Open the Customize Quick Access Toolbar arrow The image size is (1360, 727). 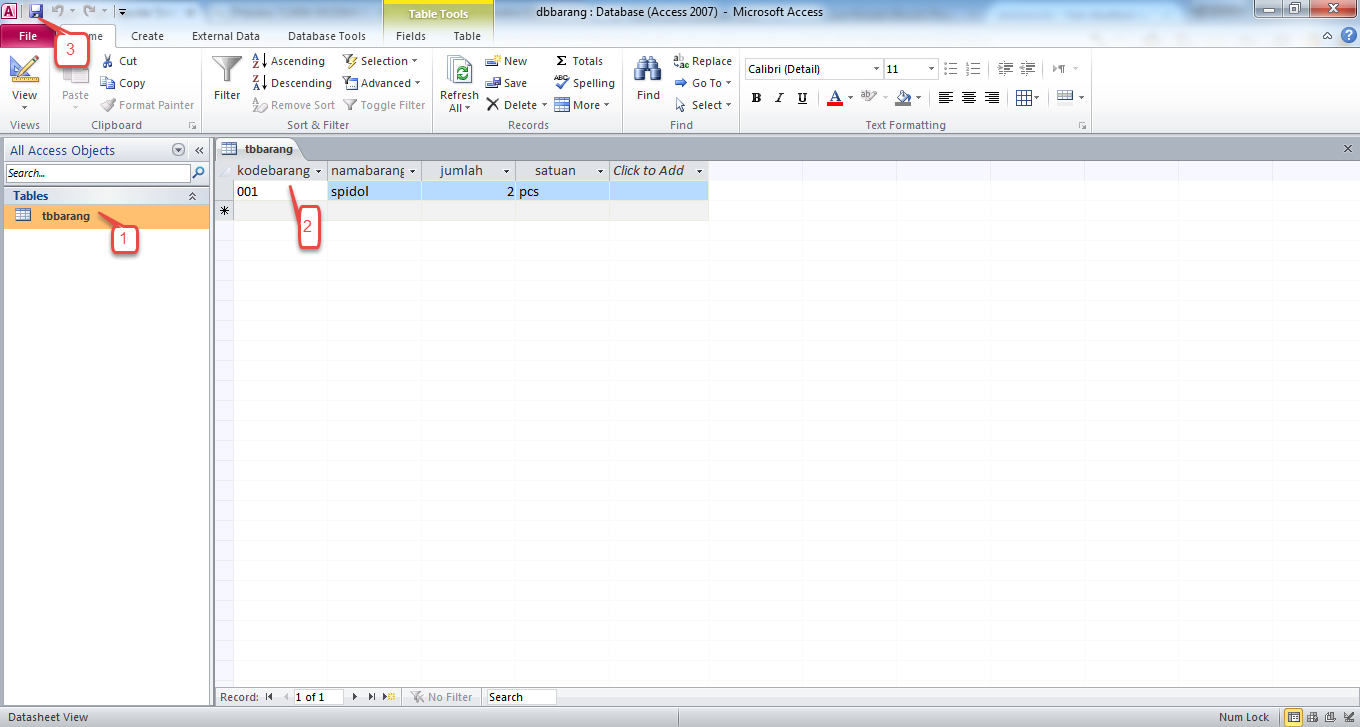tap(122, 12)
